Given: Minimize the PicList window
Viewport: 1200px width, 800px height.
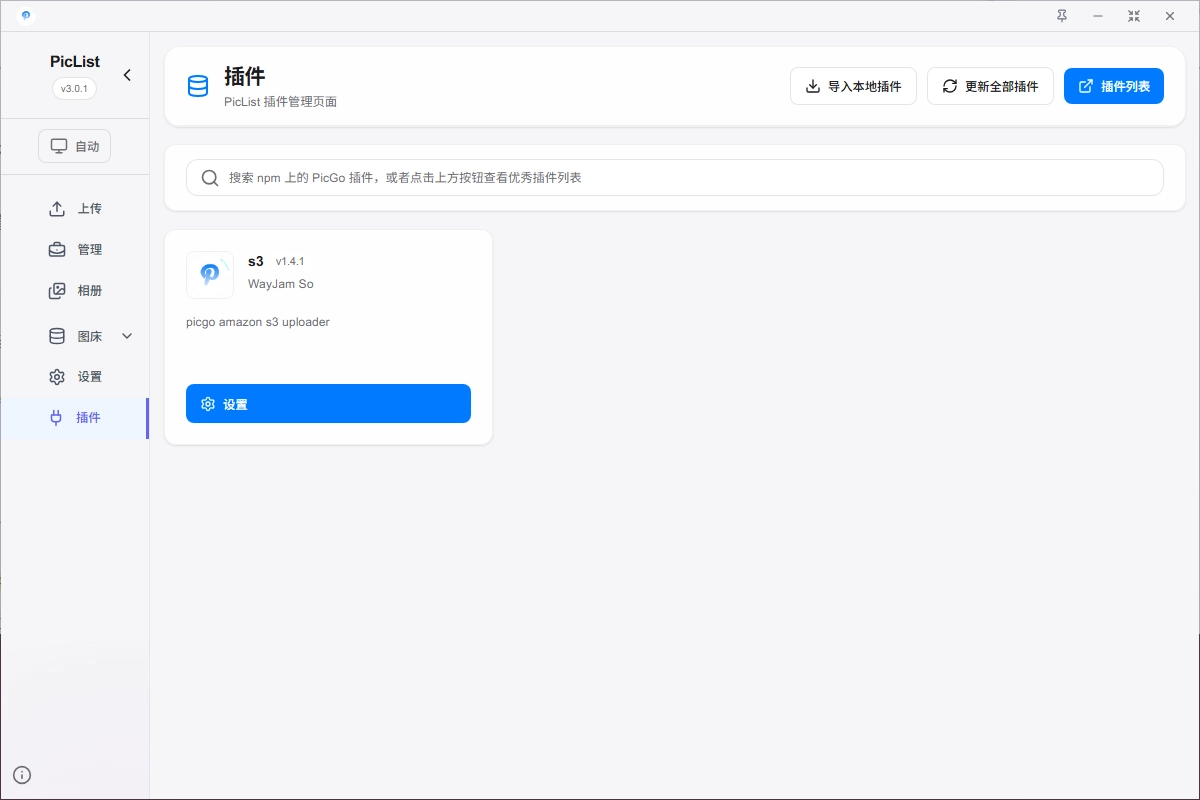Looking at the screenshot, I should pos(1098,16).
